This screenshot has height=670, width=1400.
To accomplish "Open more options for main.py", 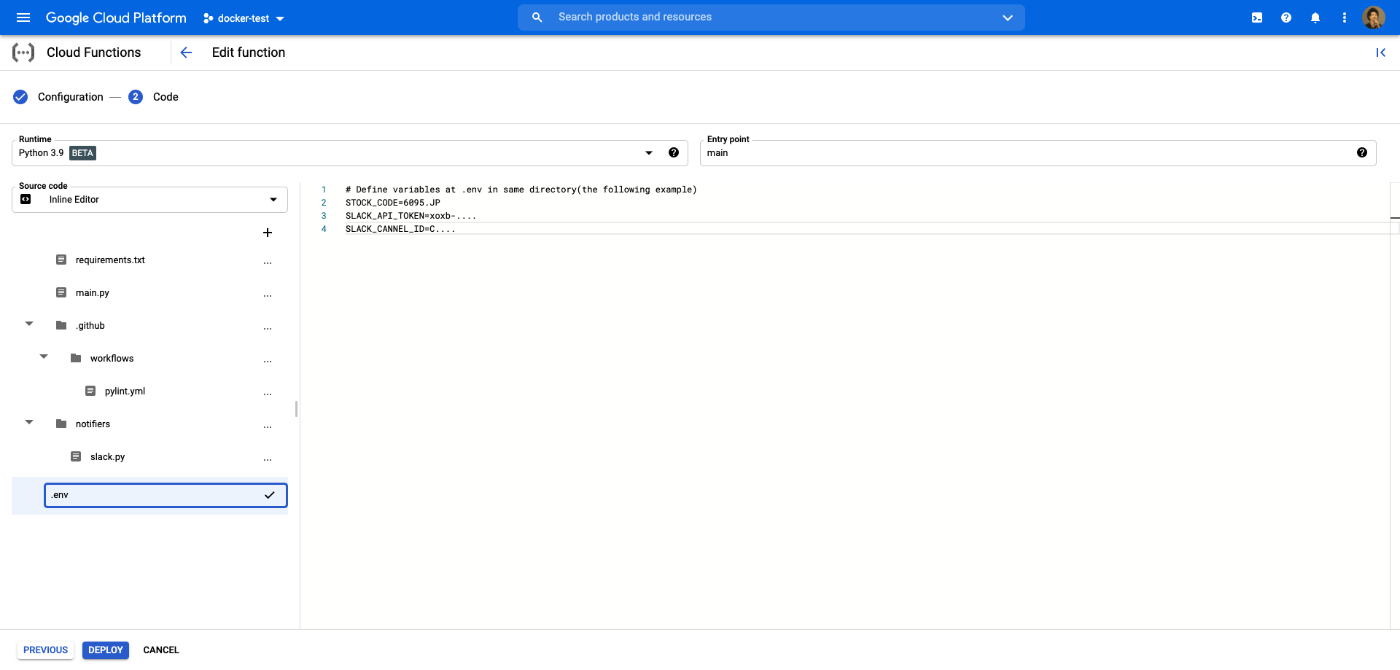I will pyautogui.click(x=267, y=293).
